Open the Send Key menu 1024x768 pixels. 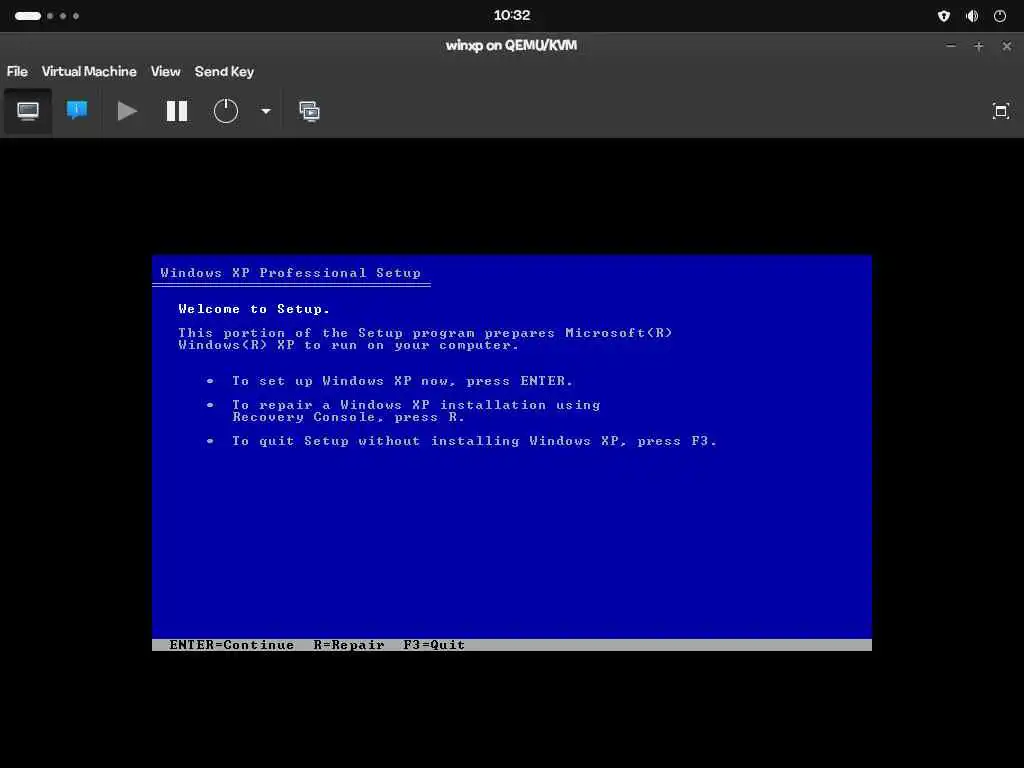pos(224,71)
